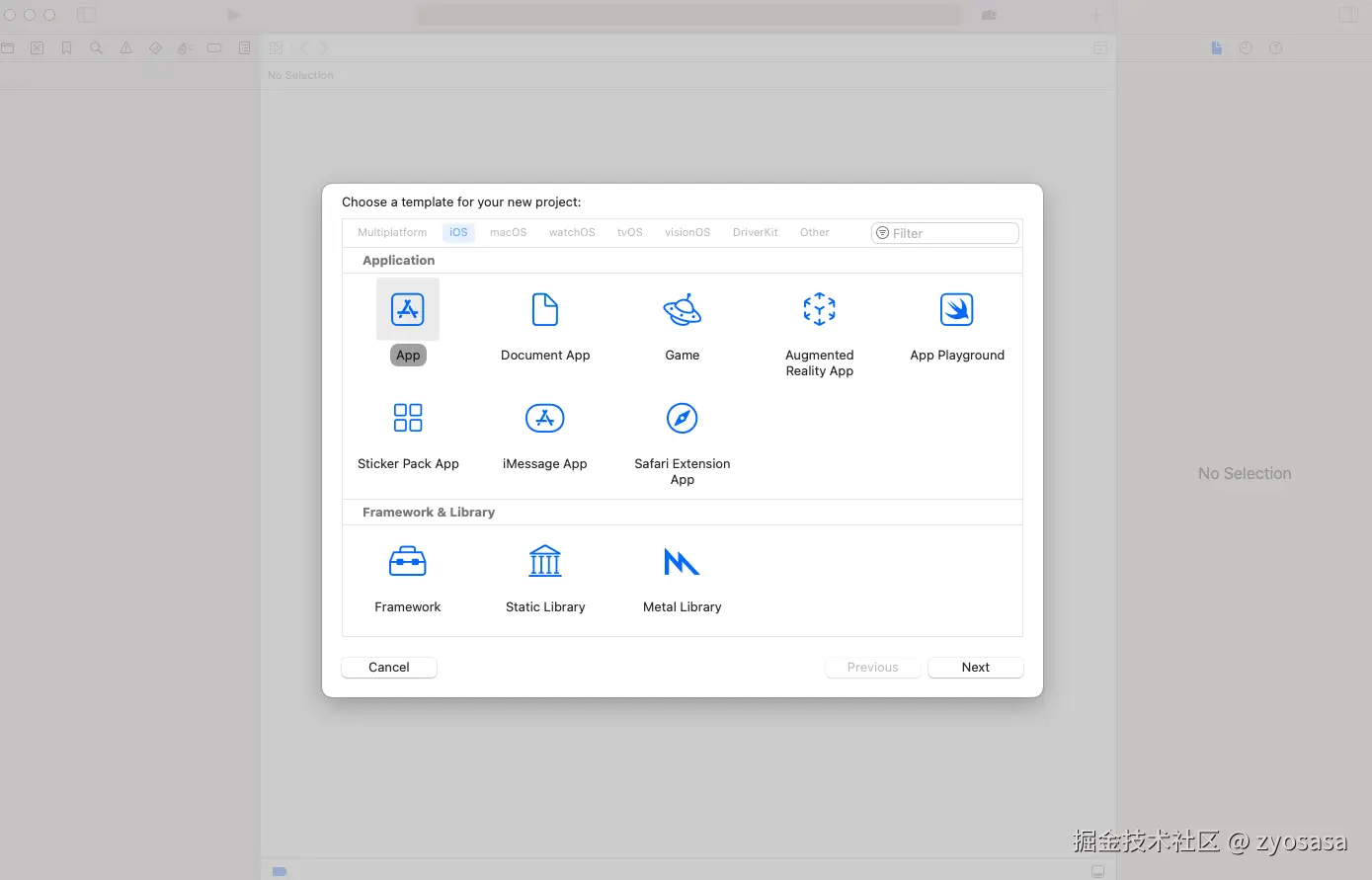
Task: Switch to the DriverKit tab
Action: [x=756, y=233]
